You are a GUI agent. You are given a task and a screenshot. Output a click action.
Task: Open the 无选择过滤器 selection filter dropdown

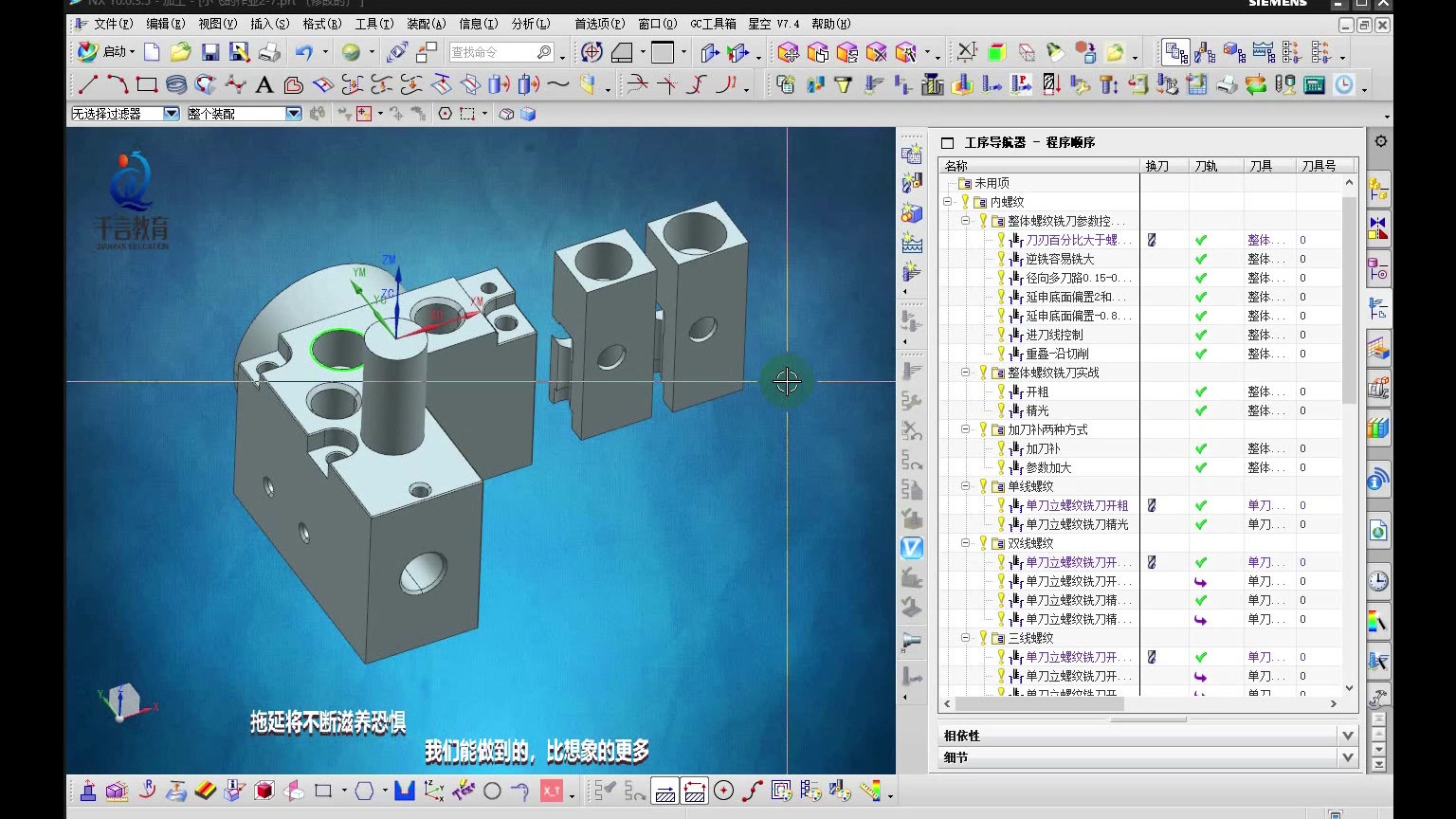click(172, 114)
